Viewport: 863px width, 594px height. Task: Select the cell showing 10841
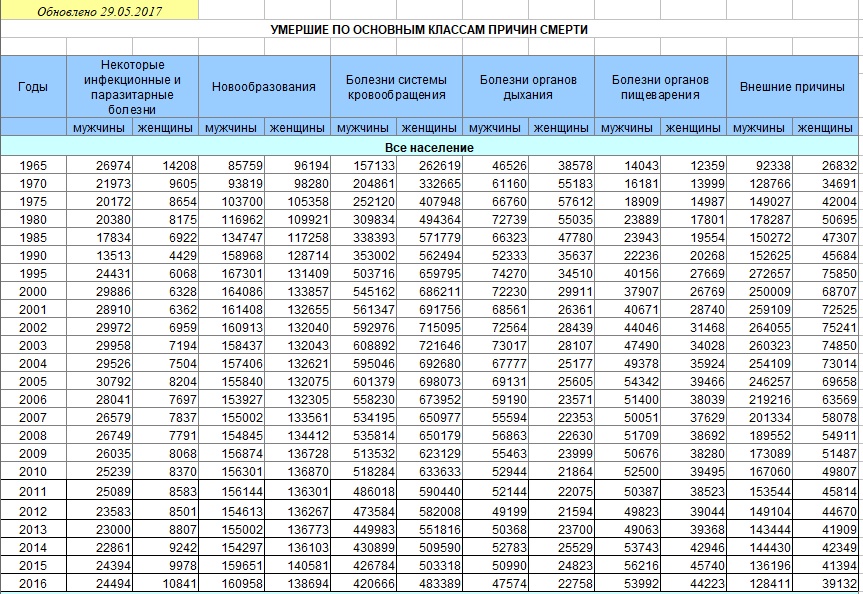pos(165,584)
